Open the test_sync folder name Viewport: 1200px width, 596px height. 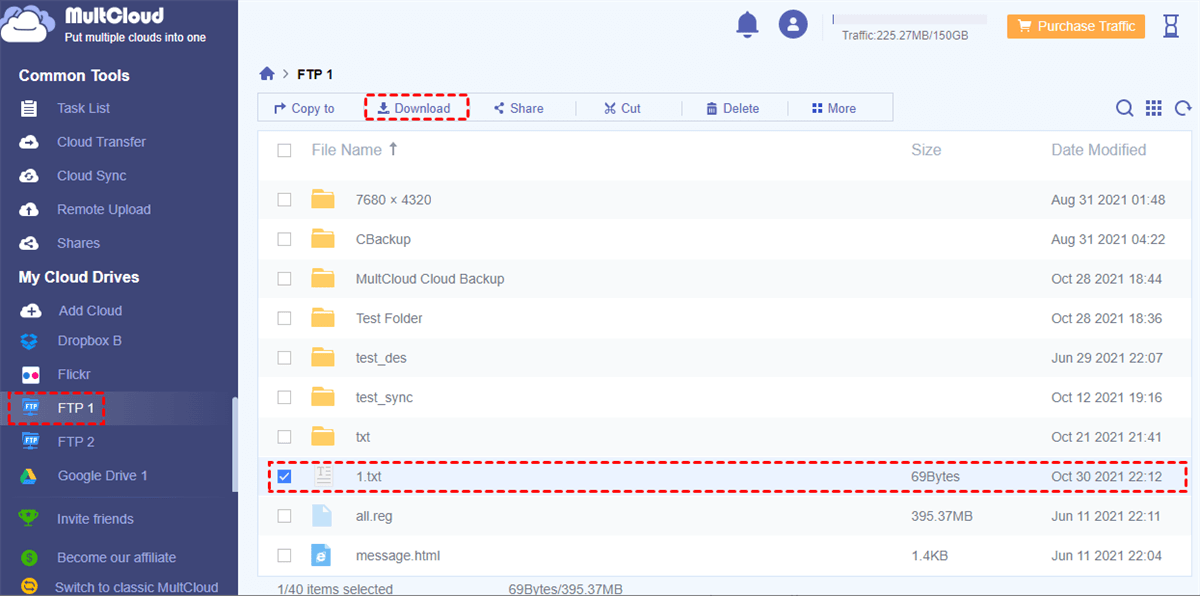coord(384,397)
